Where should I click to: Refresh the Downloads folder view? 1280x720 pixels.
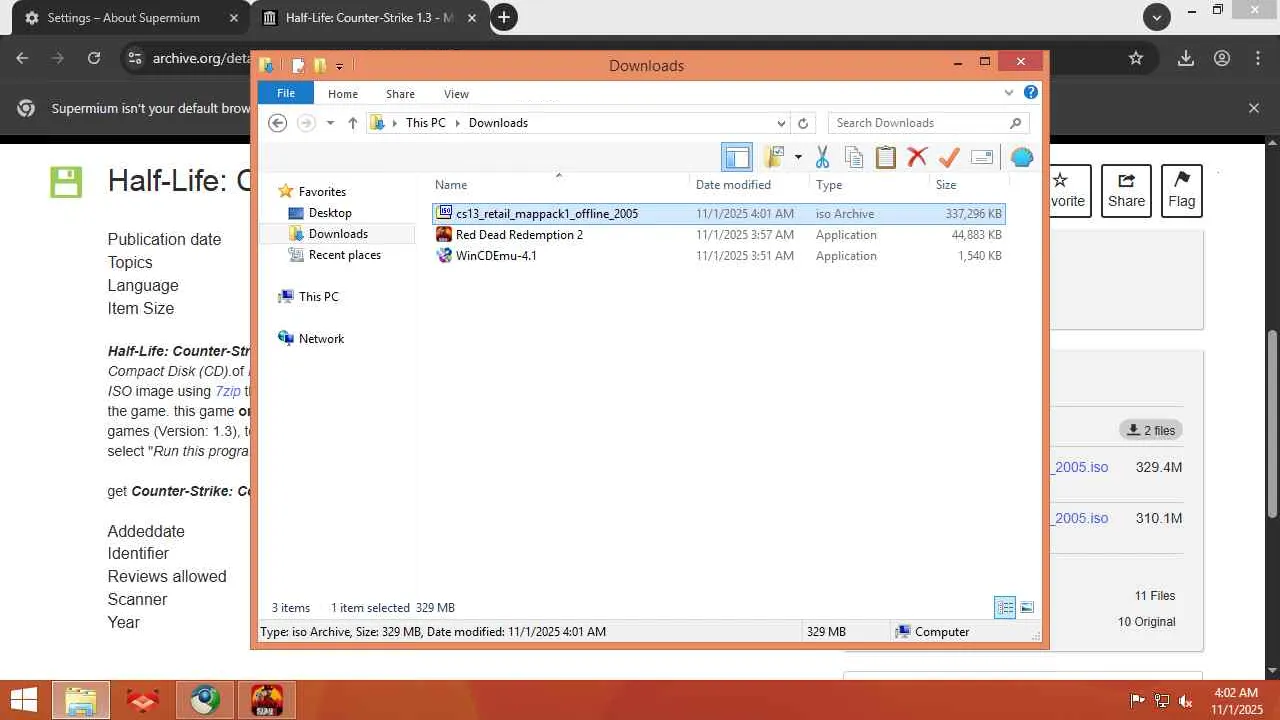coord(802,123)
